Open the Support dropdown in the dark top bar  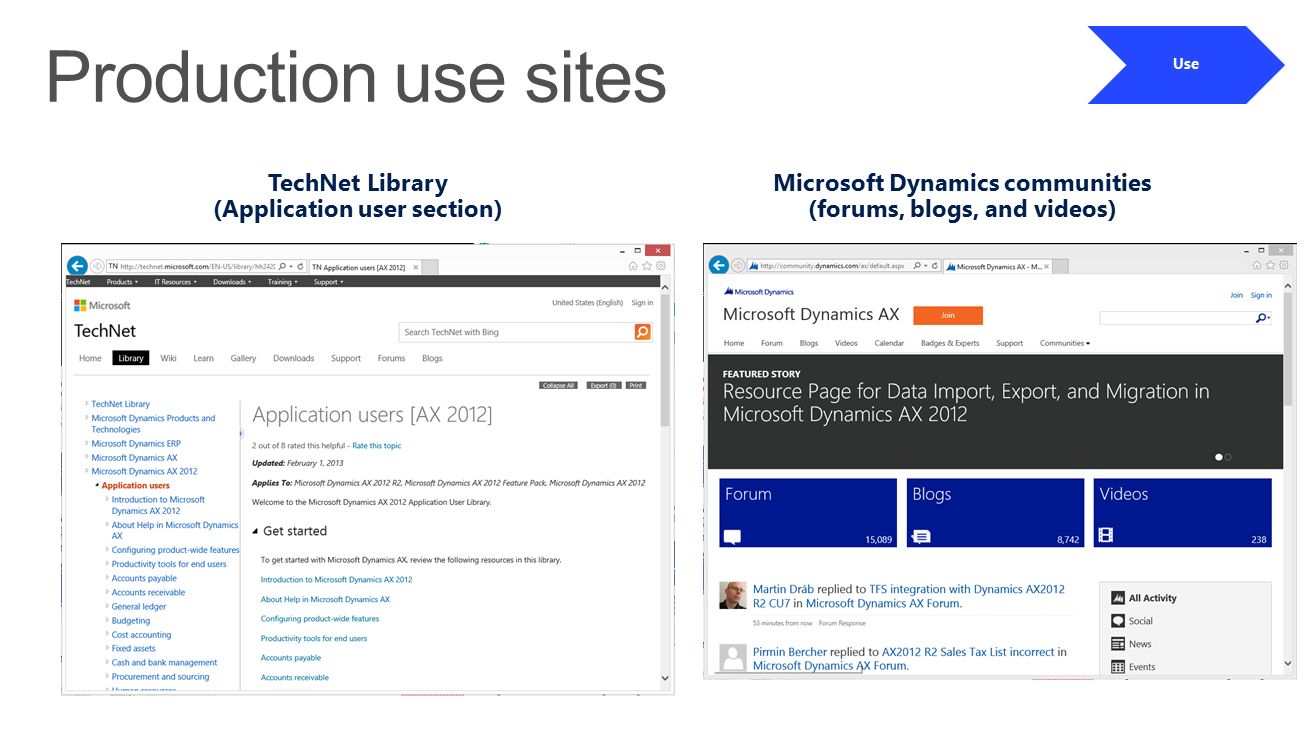pyautogui.click(x=329, y=282)
